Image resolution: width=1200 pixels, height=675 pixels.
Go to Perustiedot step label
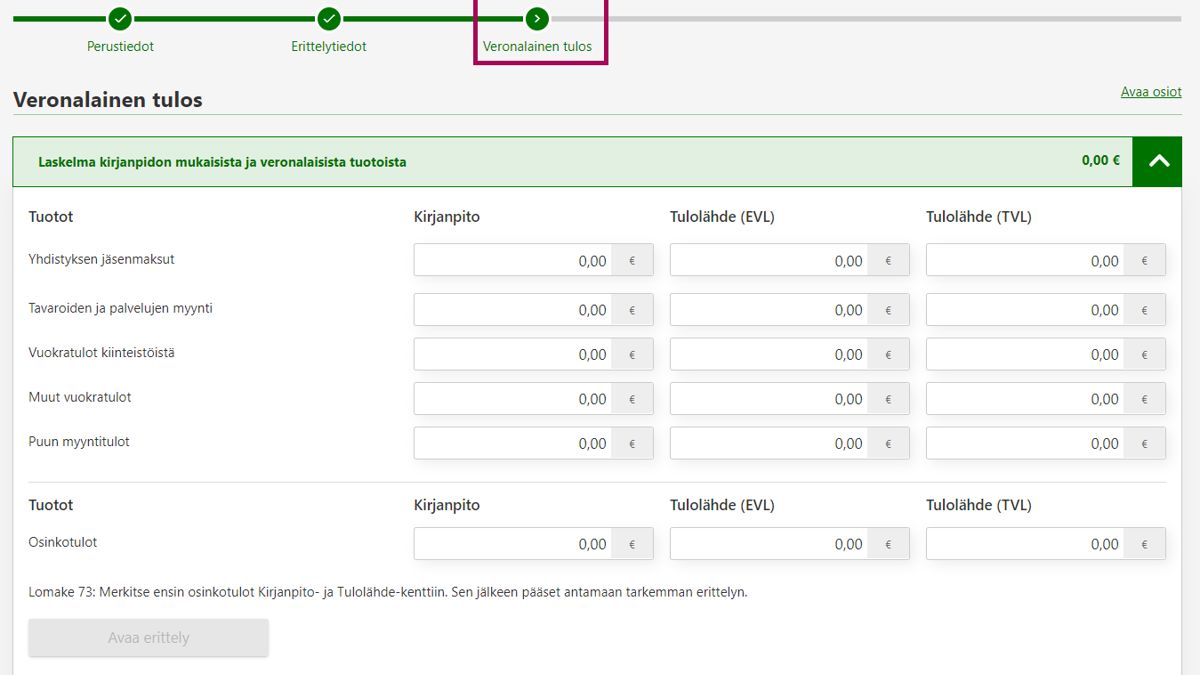[x=120, y=46]
